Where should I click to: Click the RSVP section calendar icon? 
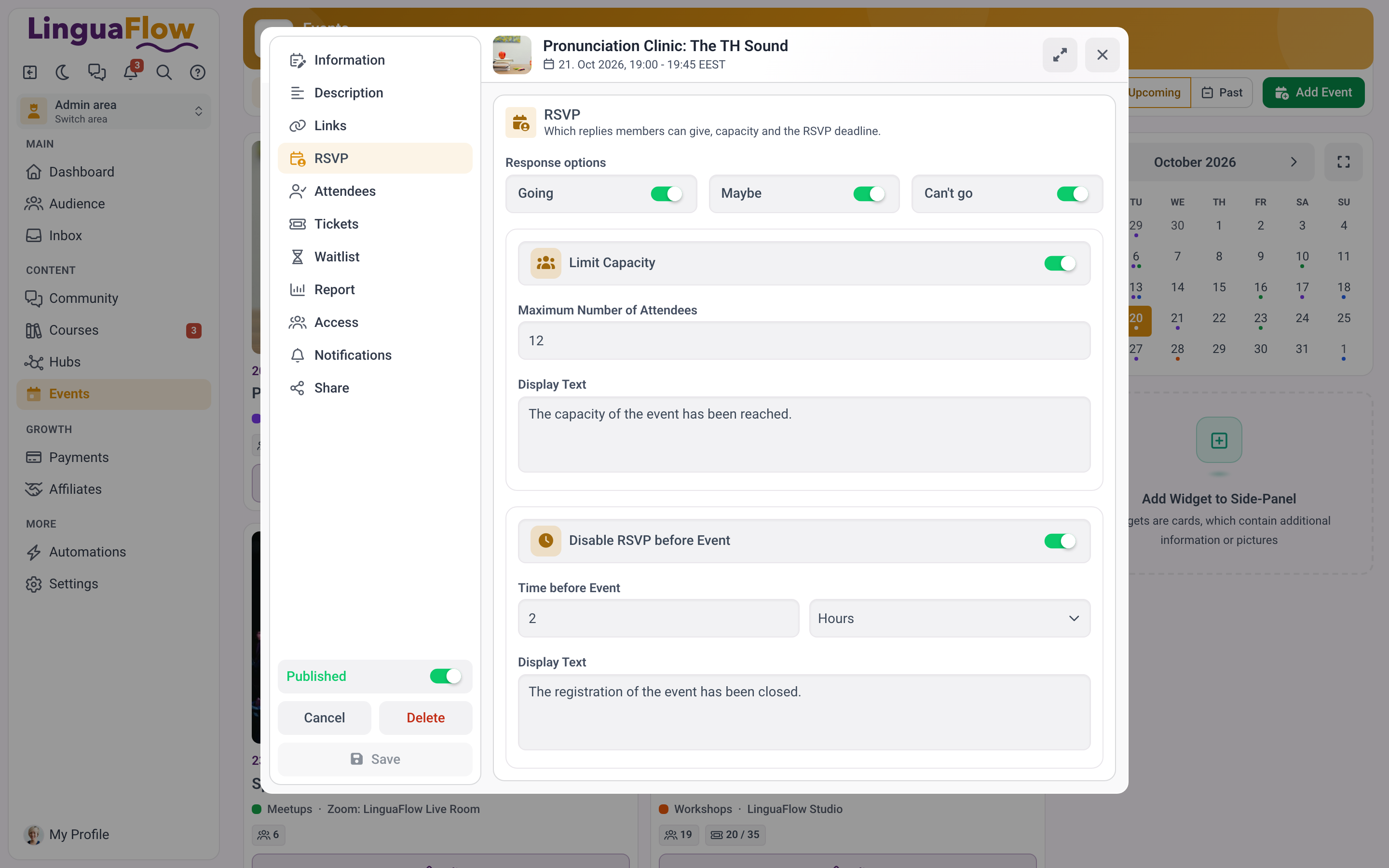coord(520,122)
